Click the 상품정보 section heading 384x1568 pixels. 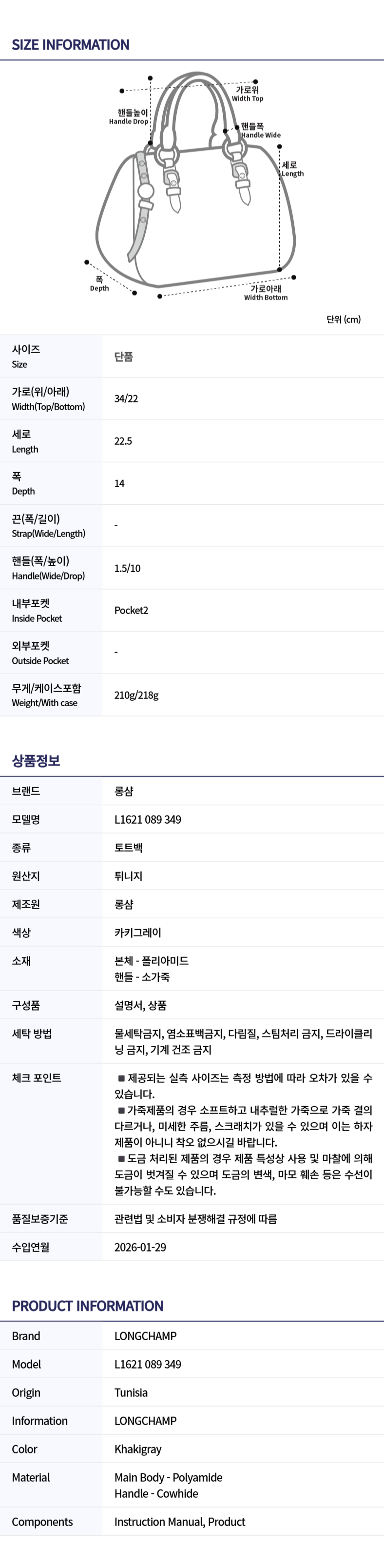coord(36,760)
